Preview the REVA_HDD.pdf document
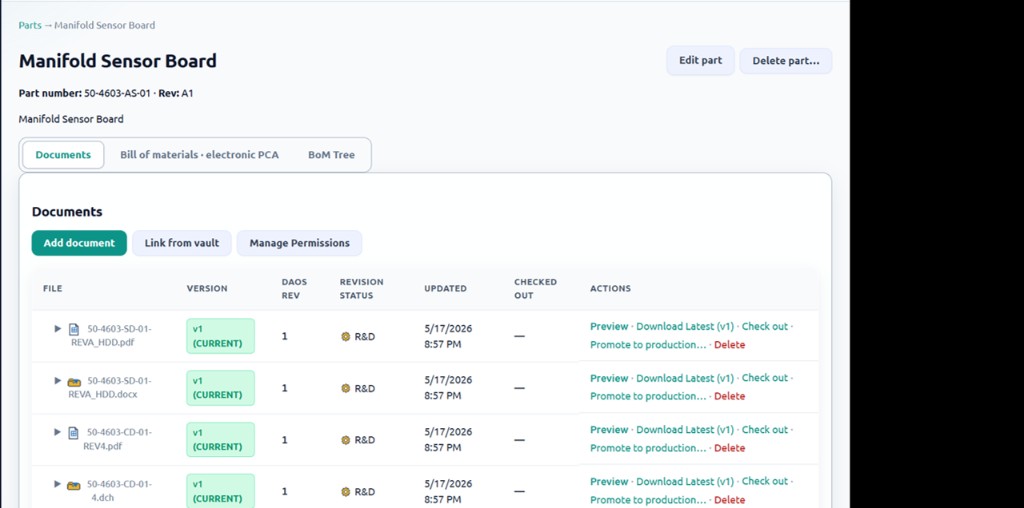 609,326
